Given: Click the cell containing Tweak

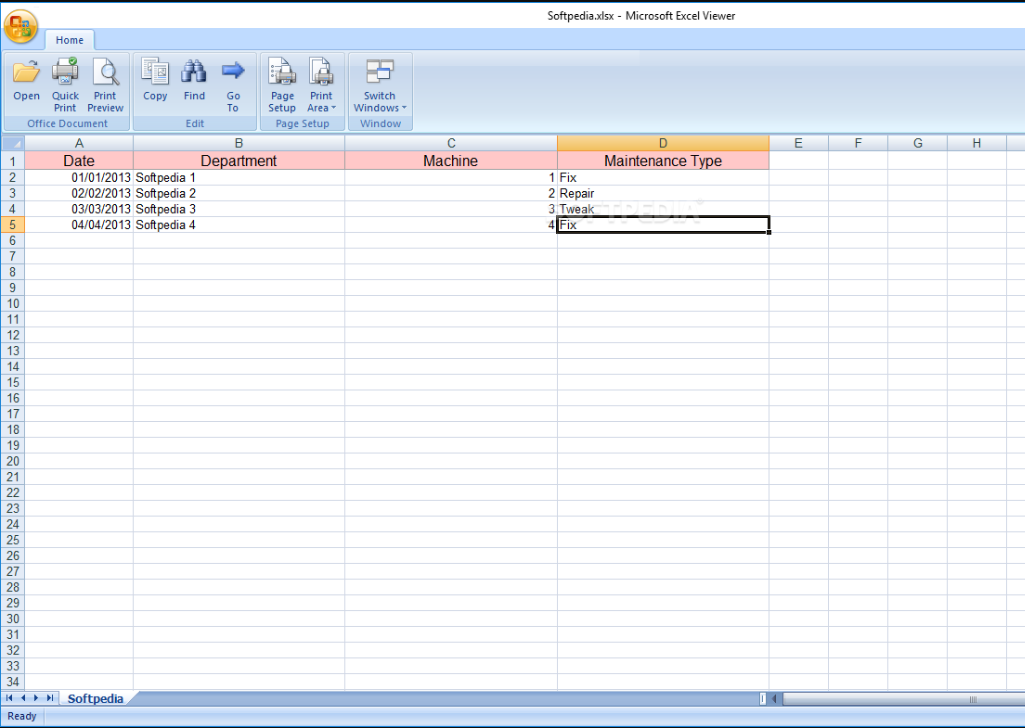Looking at the screenshot, I should [x=662, y=209].
